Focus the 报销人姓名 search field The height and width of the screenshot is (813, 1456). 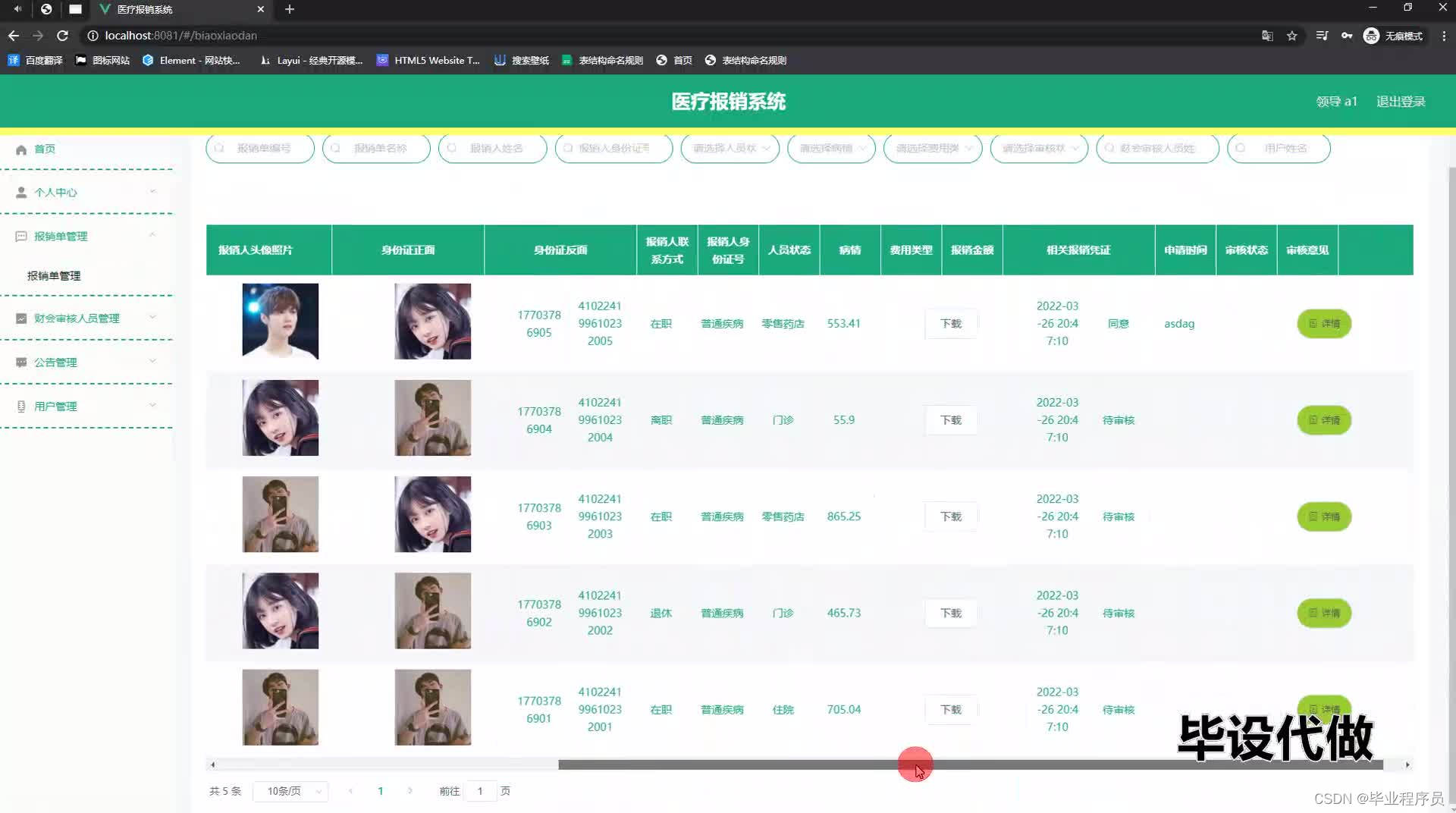click(x=493, y=149)
